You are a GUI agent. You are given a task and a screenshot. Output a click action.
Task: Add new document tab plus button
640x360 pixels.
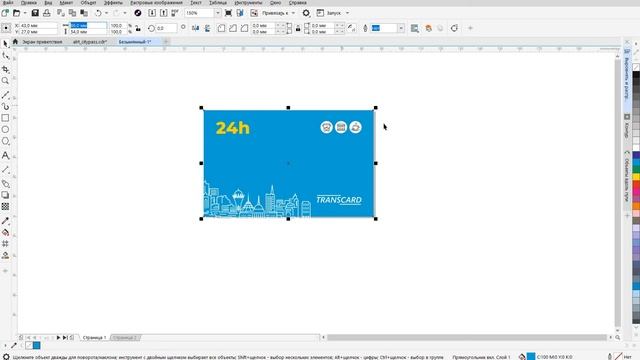pos(166,42)
